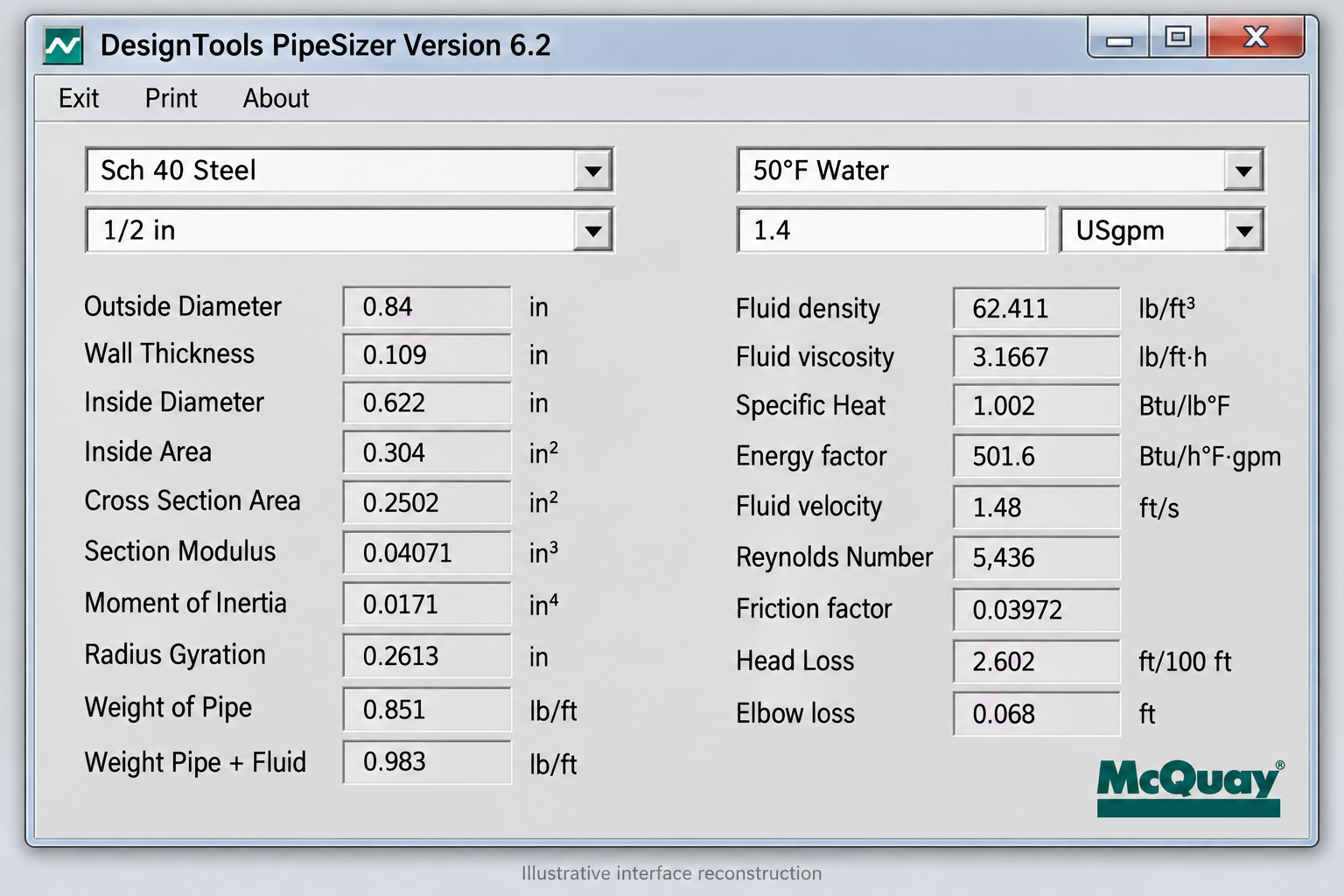The image size is (1344, 896).
Task: Click the Reynolds Number label
Action: [835, 556]
